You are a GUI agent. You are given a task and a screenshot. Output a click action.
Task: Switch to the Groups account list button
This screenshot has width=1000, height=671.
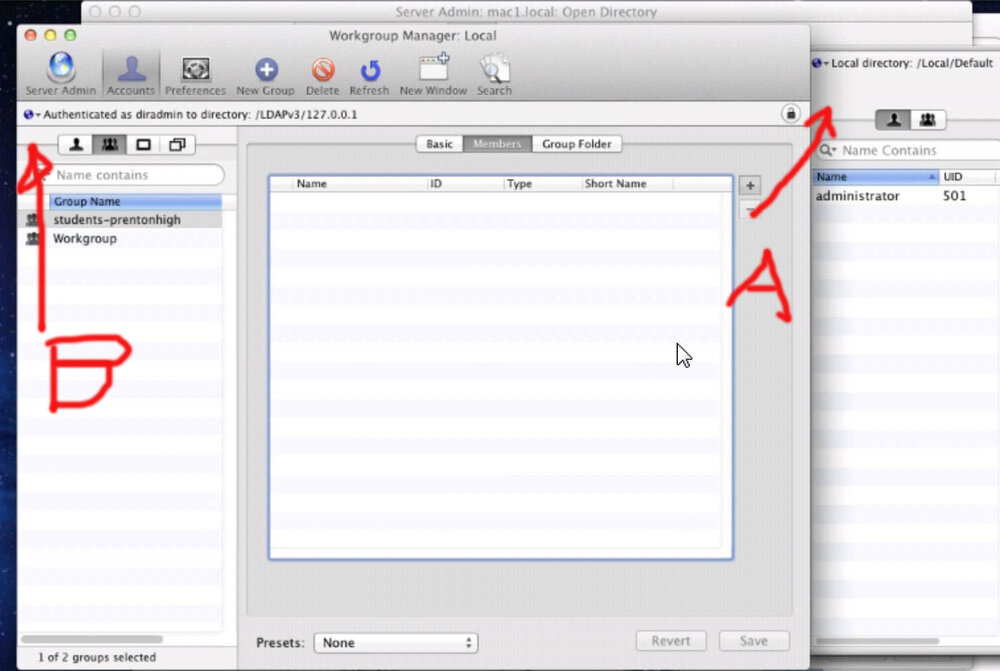click(110, 145)
